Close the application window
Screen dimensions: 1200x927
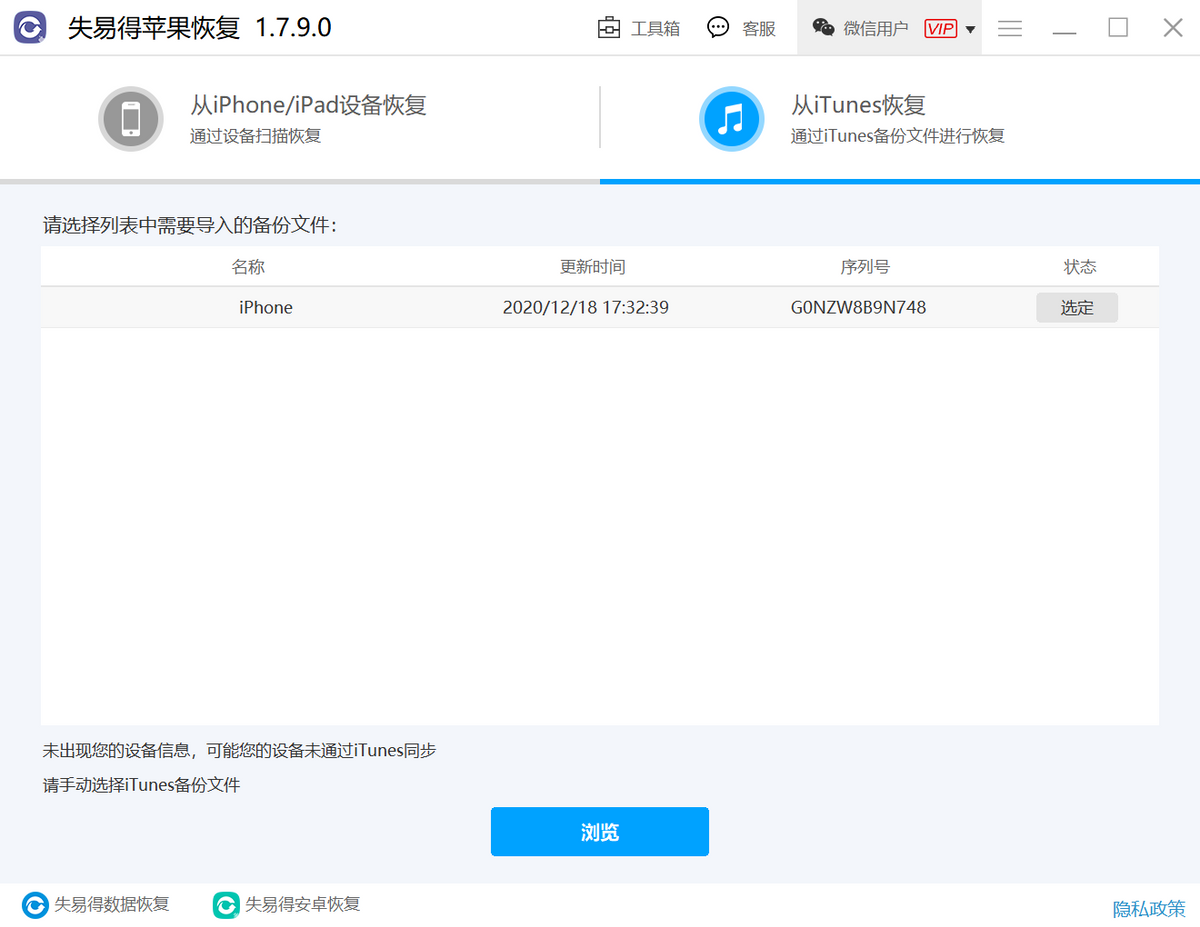coord(1173,28)
